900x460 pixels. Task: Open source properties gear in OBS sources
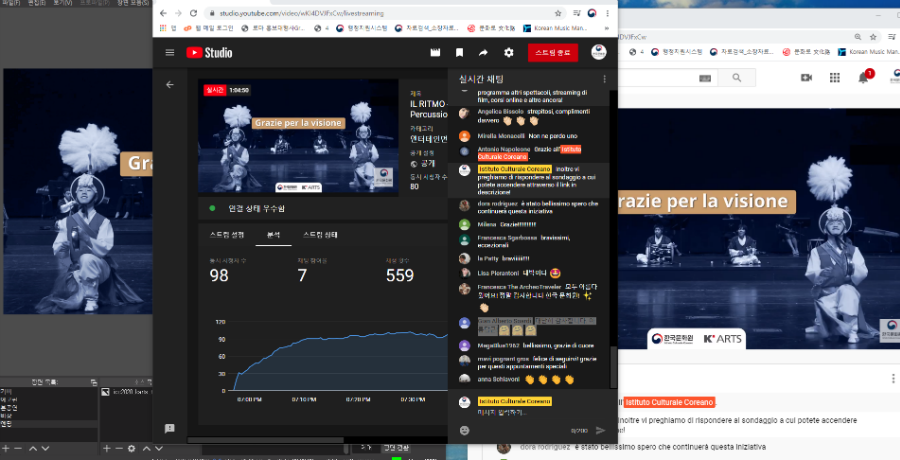[x=131, y=449]
